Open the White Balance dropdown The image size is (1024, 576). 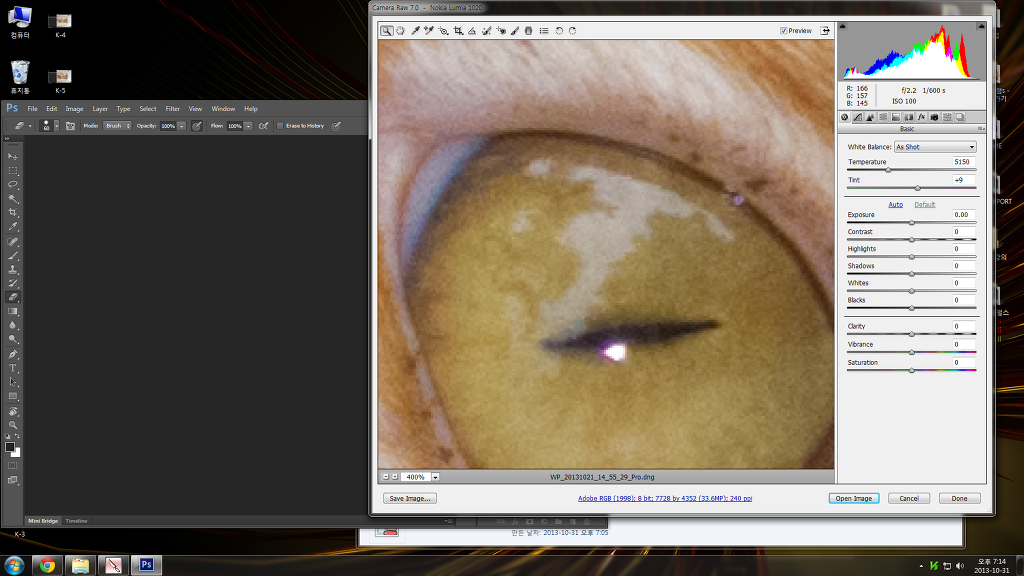pyautogui.click(x=935, y=147)
